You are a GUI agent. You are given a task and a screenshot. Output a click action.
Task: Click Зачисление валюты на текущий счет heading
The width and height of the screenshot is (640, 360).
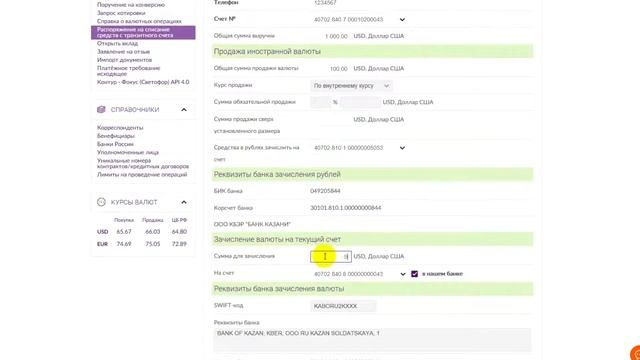point(278,239)
